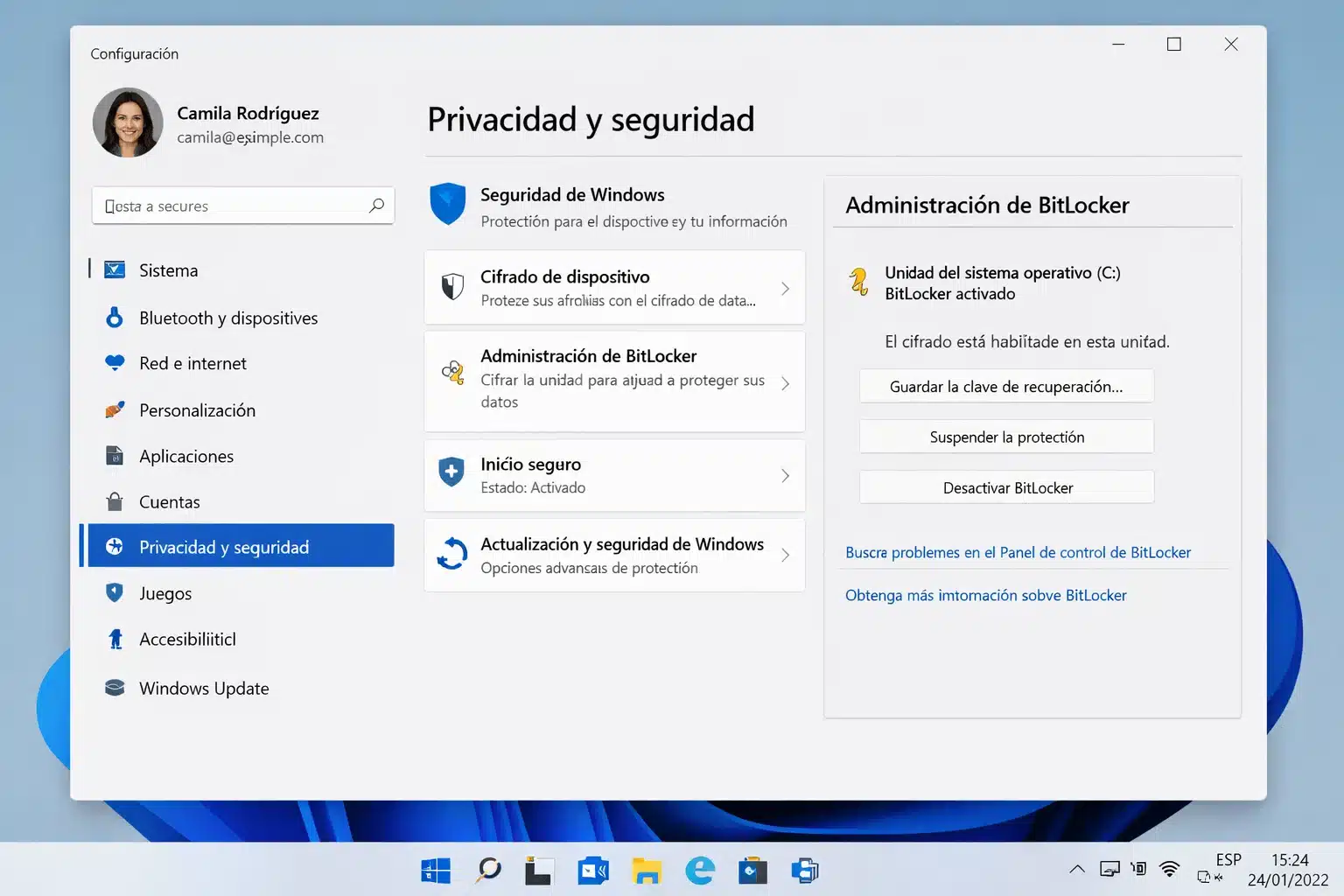
Task: Show hidden icons in the system tray
Action: point(1076,869)
